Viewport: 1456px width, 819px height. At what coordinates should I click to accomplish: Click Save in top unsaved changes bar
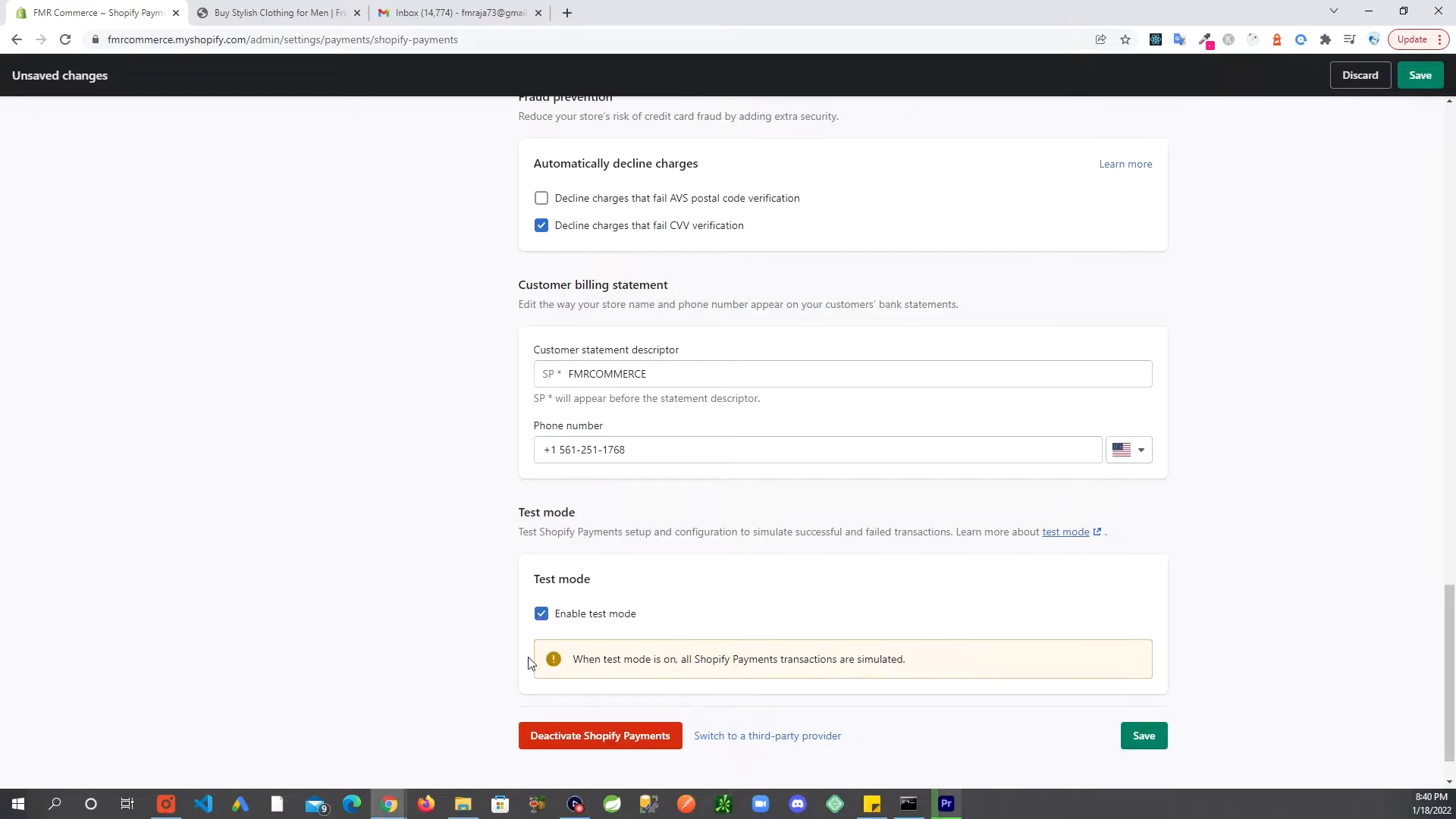[1420, 75]
